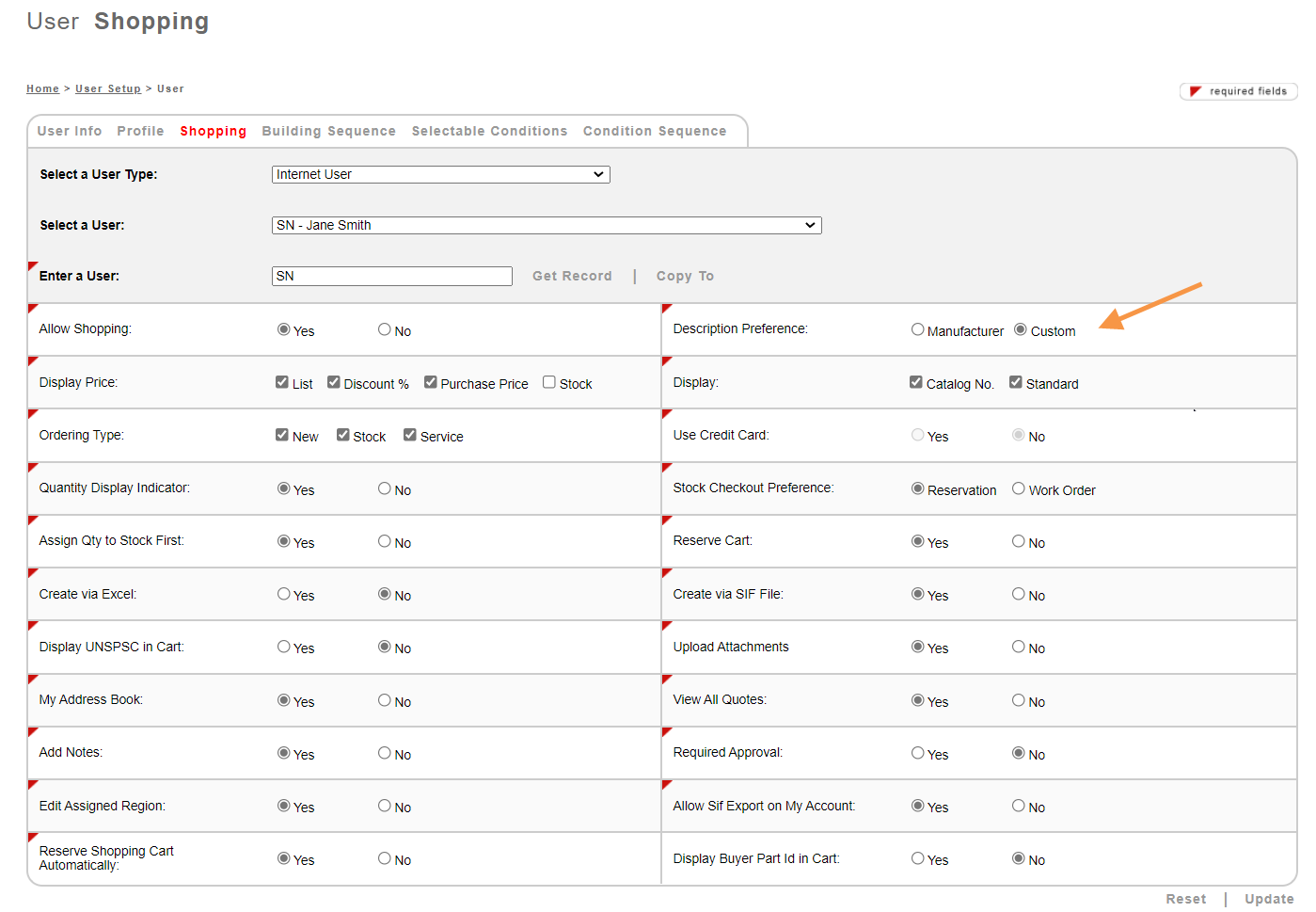1316x912 pixels.
Task: Switch to the User Info tab
Action: click(x=70, y=131)
